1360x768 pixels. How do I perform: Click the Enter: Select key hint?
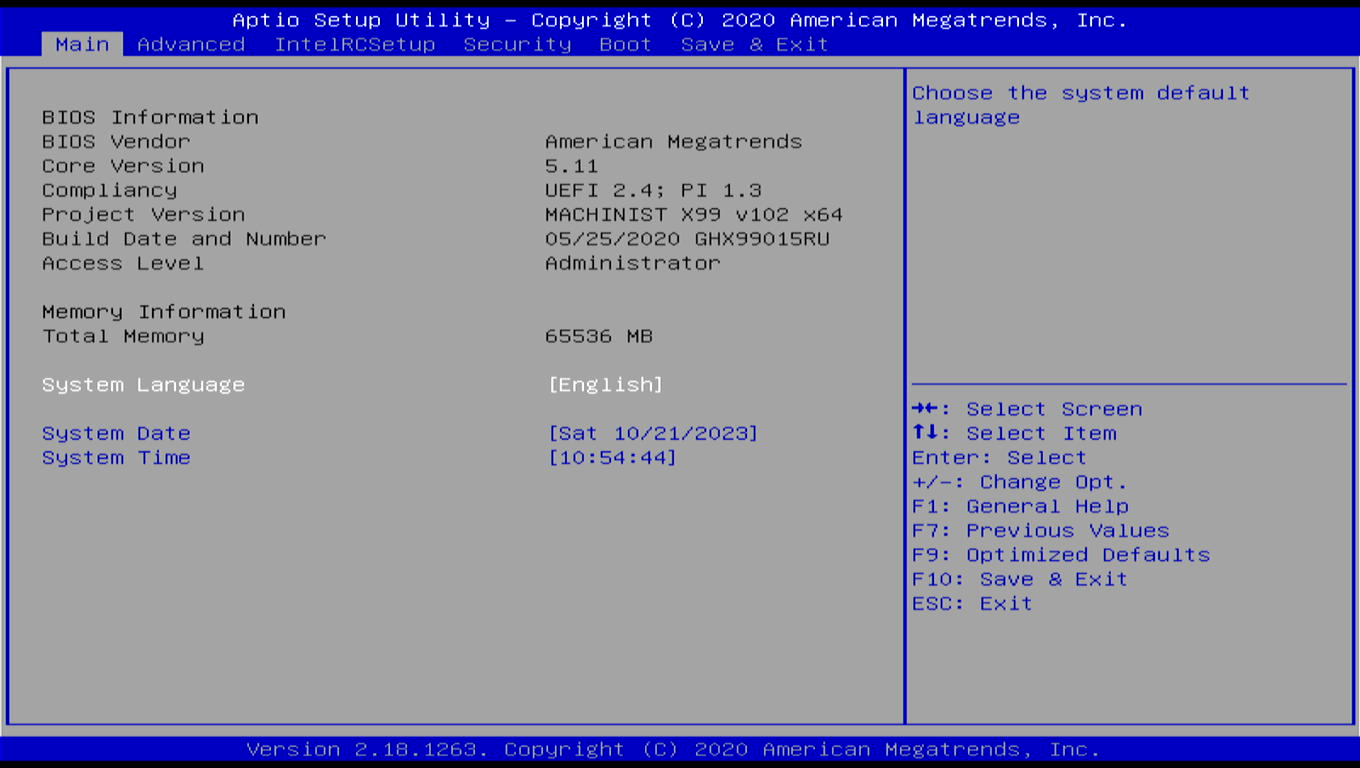coord(999,458)
